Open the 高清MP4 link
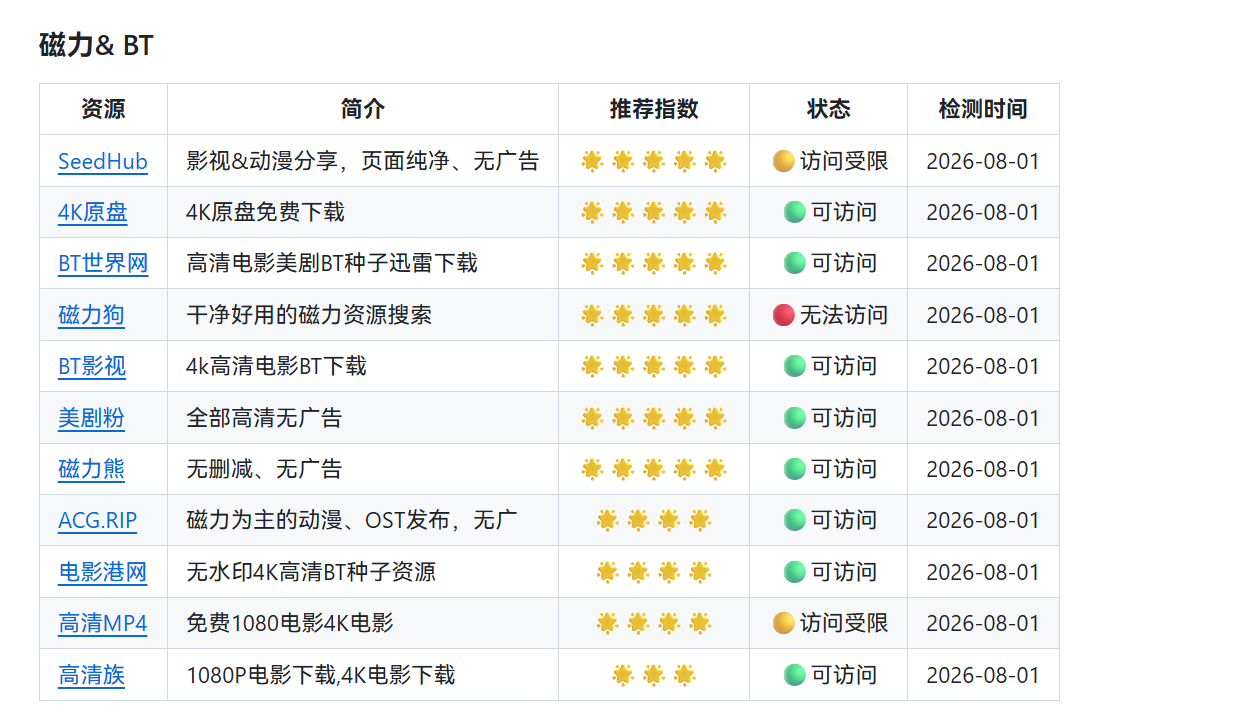The width and height of the screenshot is (1250, 723). [x=103, y=623]
